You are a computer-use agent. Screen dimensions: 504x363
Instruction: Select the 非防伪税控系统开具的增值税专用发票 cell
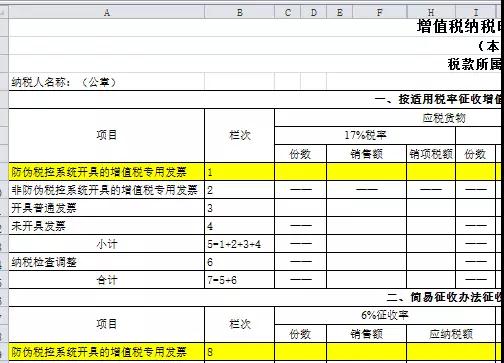[106, 190]
